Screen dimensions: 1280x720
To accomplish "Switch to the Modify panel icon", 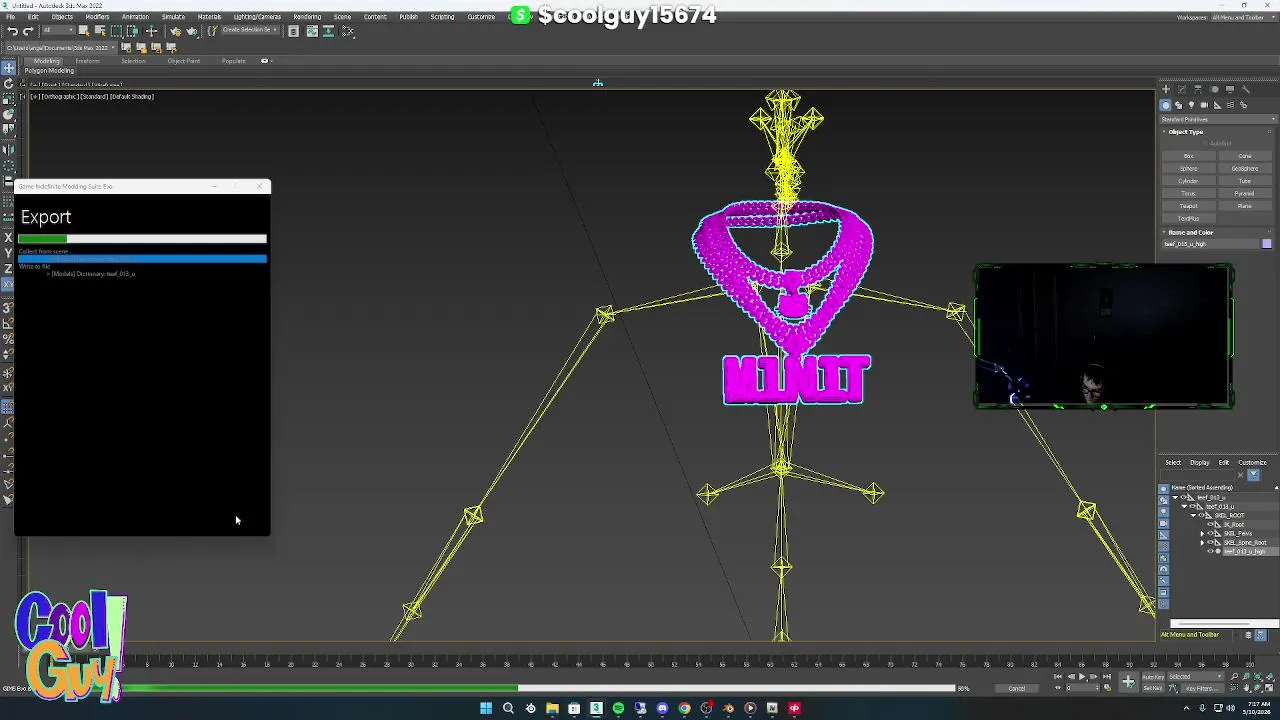I will (1182, 89).
